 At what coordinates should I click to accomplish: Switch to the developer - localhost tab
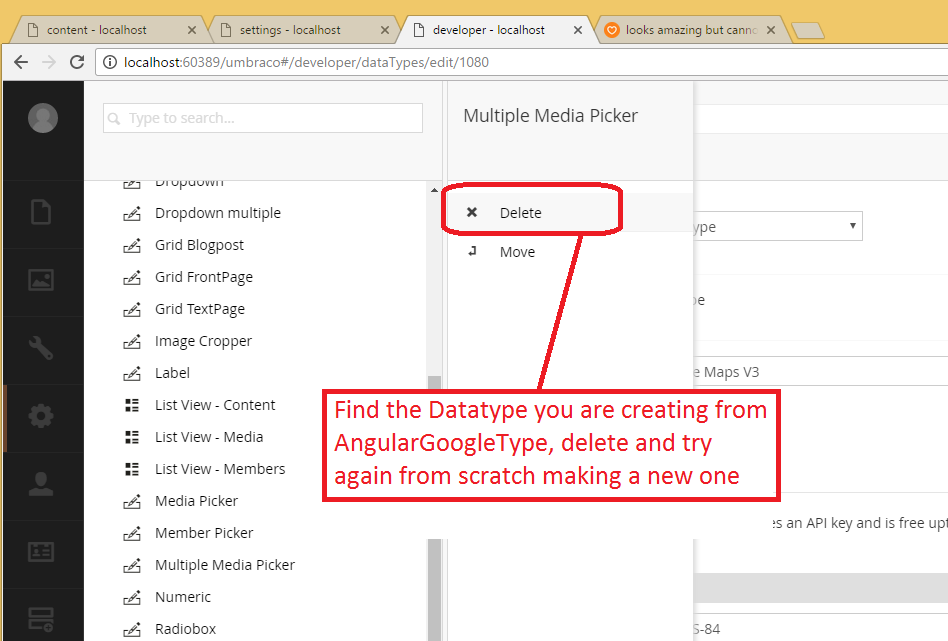click(496, 30)
